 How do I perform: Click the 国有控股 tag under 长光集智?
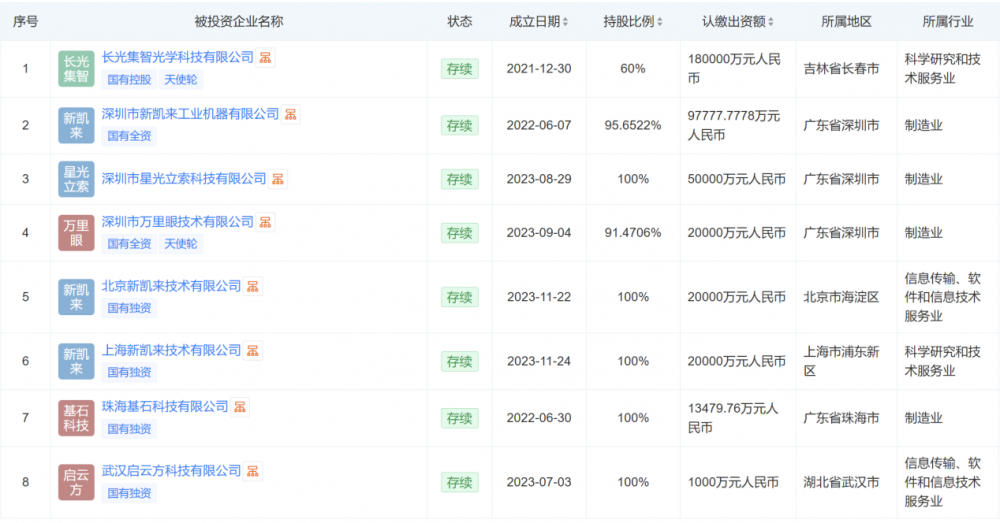click(129, 79)
